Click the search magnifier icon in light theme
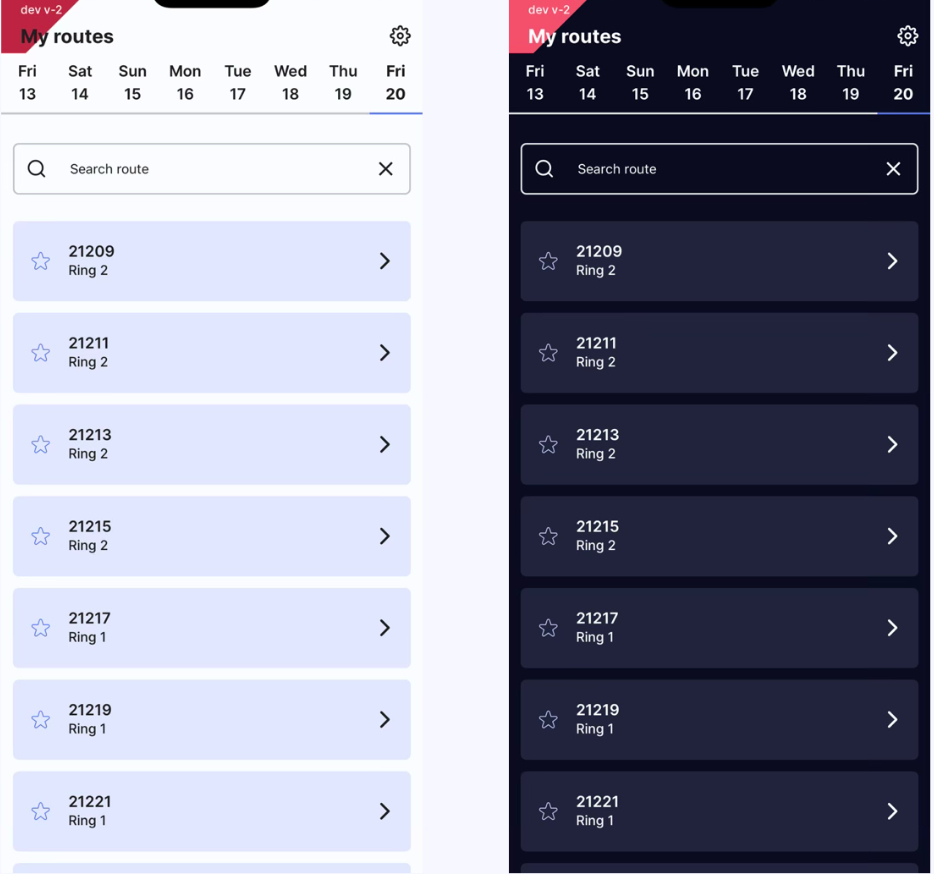This screenshot has height=874, width=934. [37, 169]
